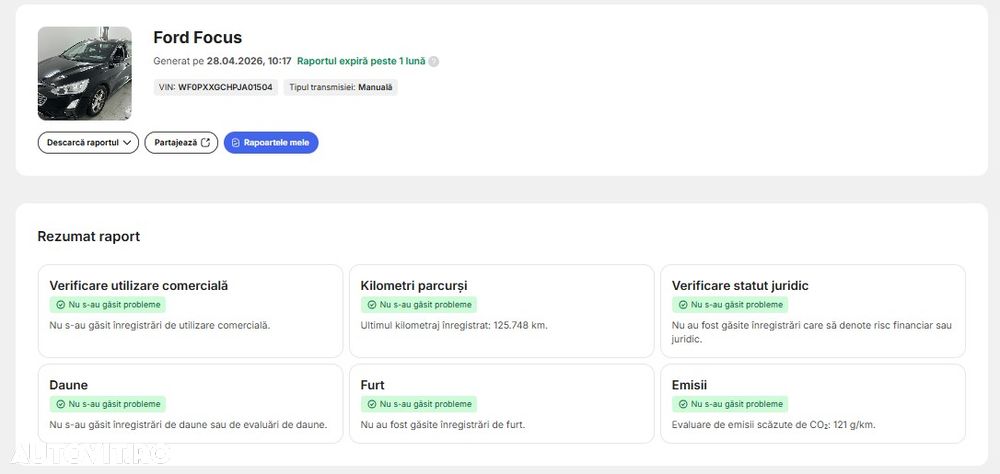This screenshot has height=474, width=1000.
Task: Open Rapoartele mele button
Action: click(x=271, y=143)
